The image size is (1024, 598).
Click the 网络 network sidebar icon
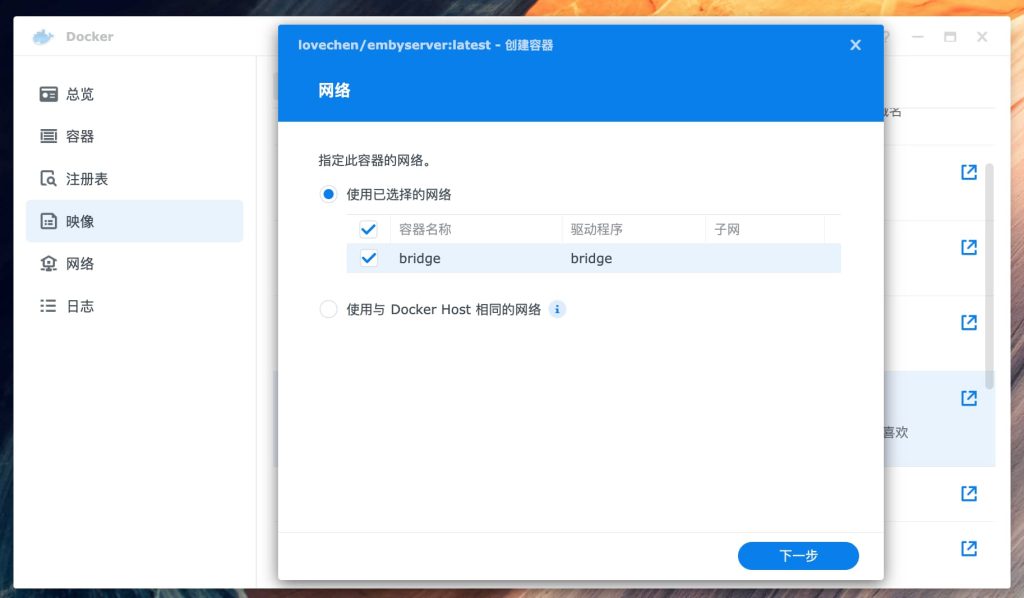pyautogui.click(x=48, y=264)
